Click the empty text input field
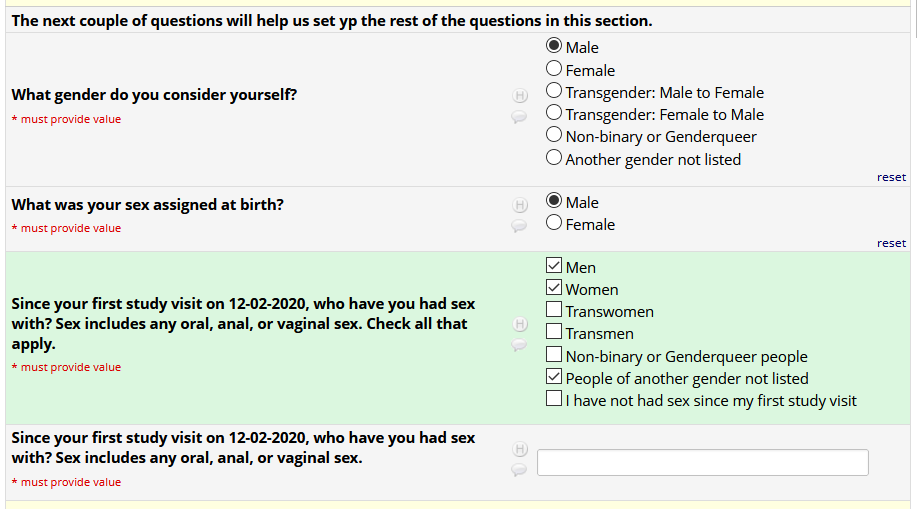 coord(702,462)
